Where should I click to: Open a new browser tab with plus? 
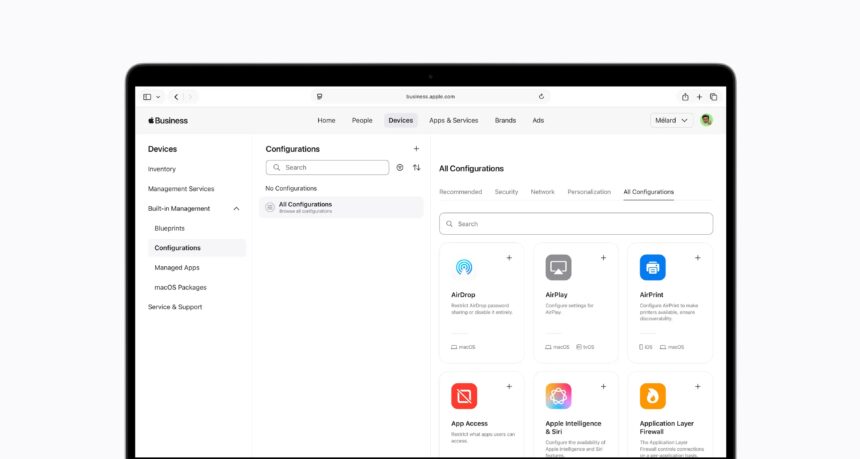(699, 97)
